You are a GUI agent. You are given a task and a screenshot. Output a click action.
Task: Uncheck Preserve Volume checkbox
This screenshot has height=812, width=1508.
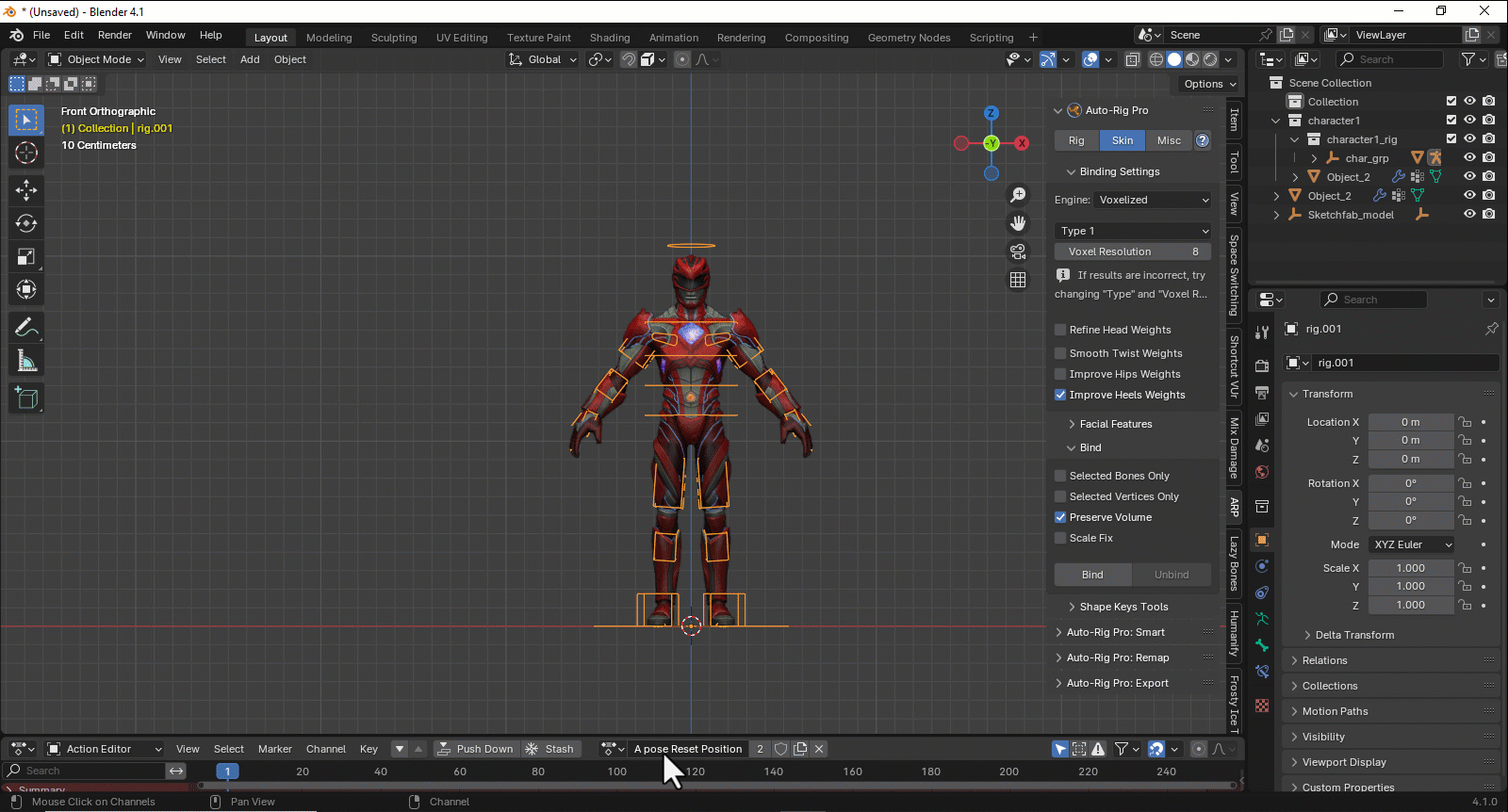tap(1060, 517)
